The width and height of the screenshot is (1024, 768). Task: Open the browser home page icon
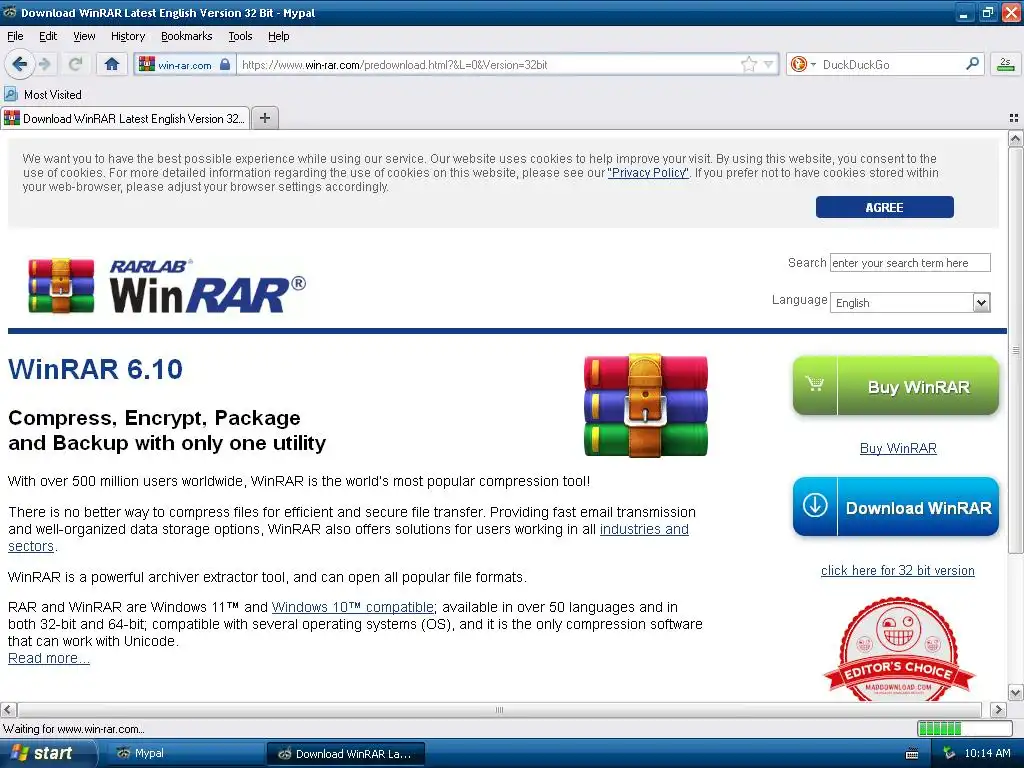tap(112, 64)
